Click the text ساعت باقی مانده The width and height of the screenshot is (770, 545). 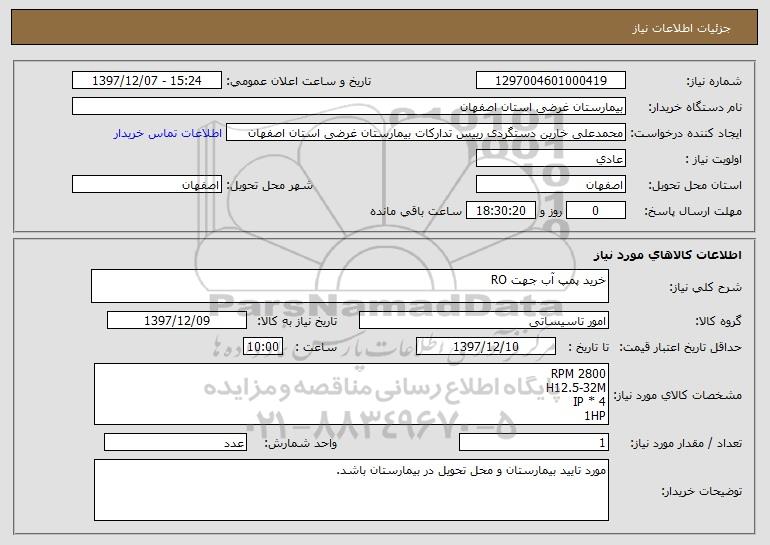(x=415, y=211)
